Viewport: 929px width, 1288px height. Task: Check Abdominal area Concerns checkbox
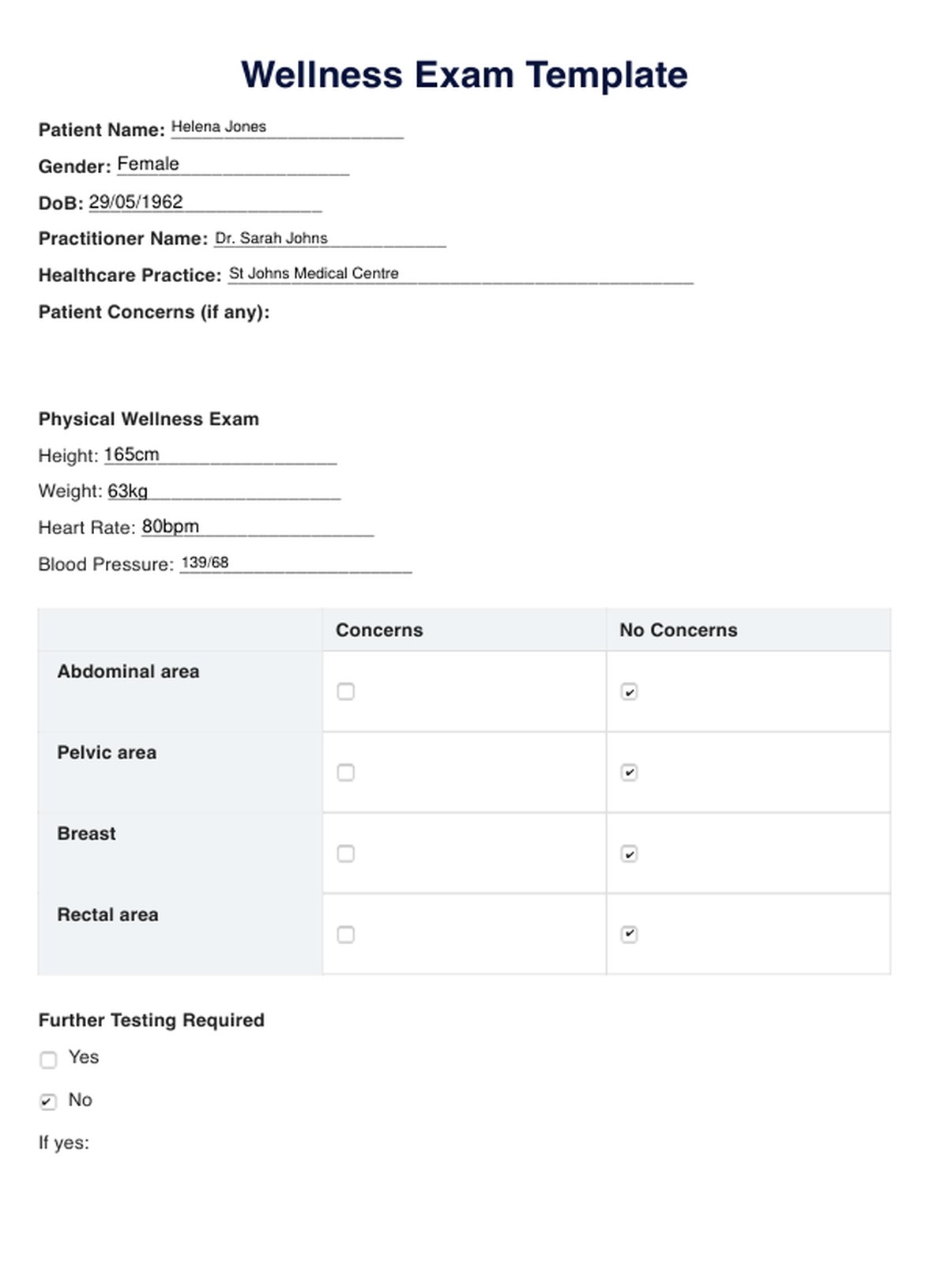click(345, 691)
